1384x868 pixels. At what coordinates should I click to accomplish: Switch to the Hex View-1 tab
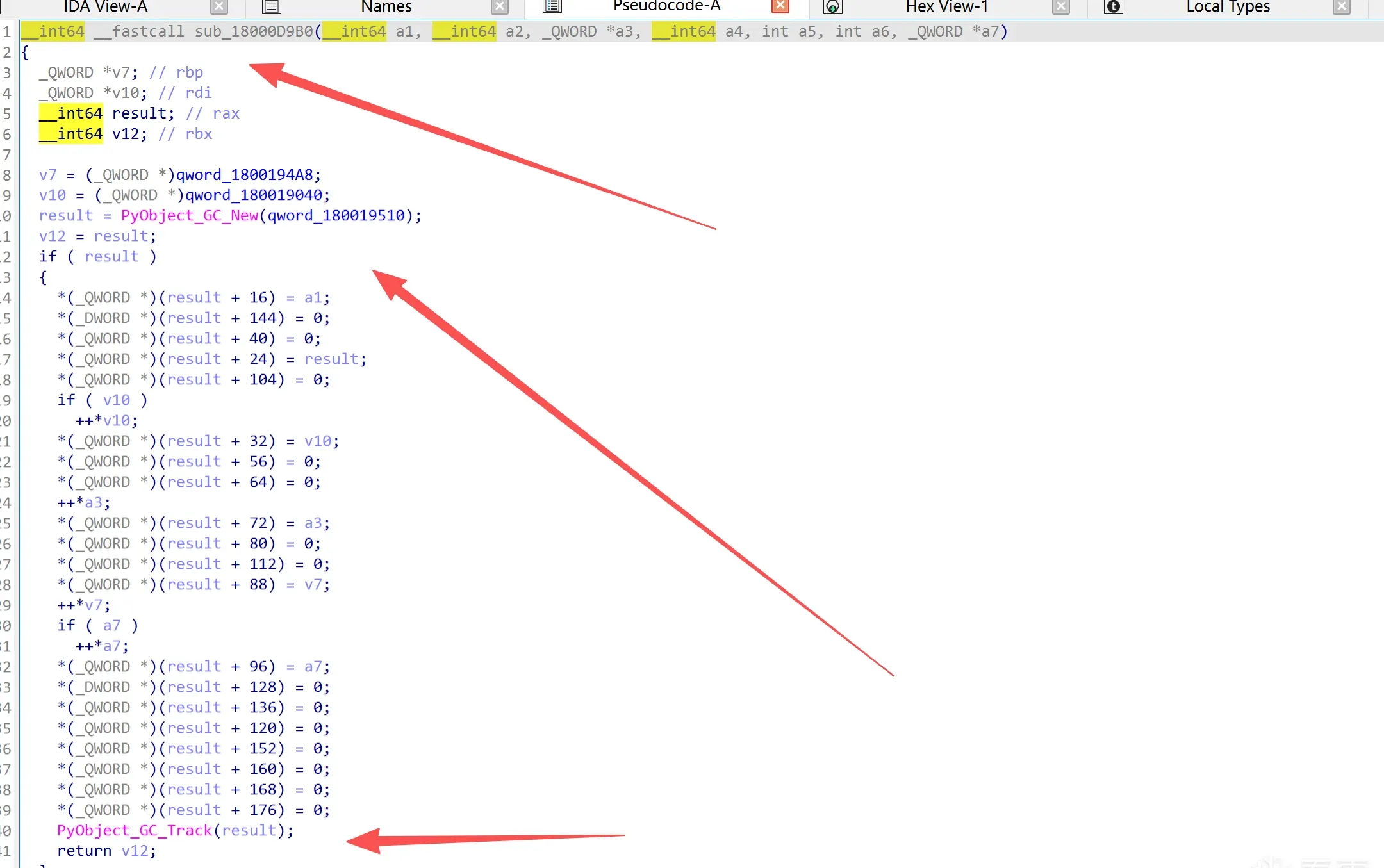946,7
